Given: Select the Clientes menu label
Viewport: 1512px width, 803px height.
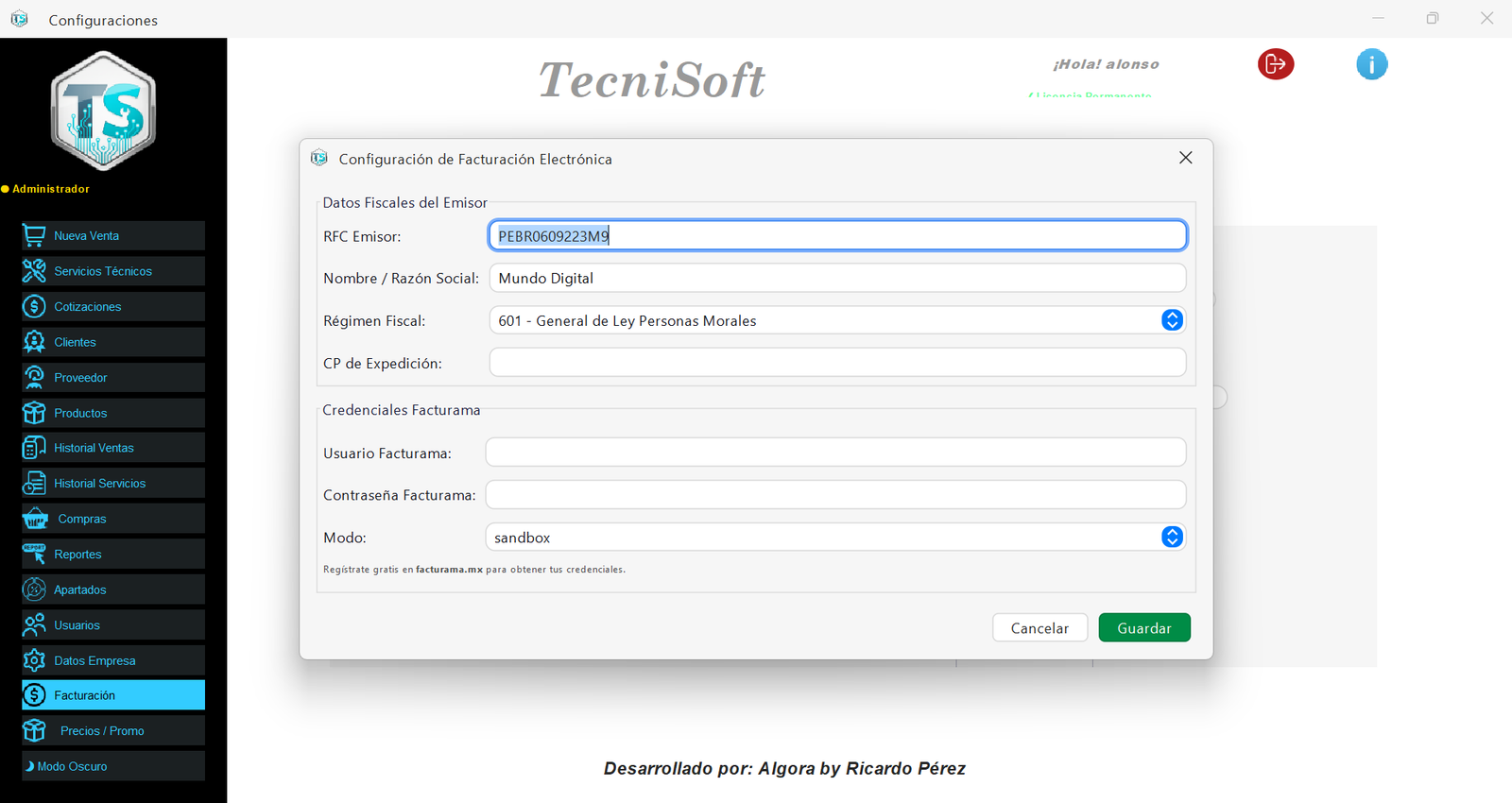Looking at the screenshot, I should 75,342.
